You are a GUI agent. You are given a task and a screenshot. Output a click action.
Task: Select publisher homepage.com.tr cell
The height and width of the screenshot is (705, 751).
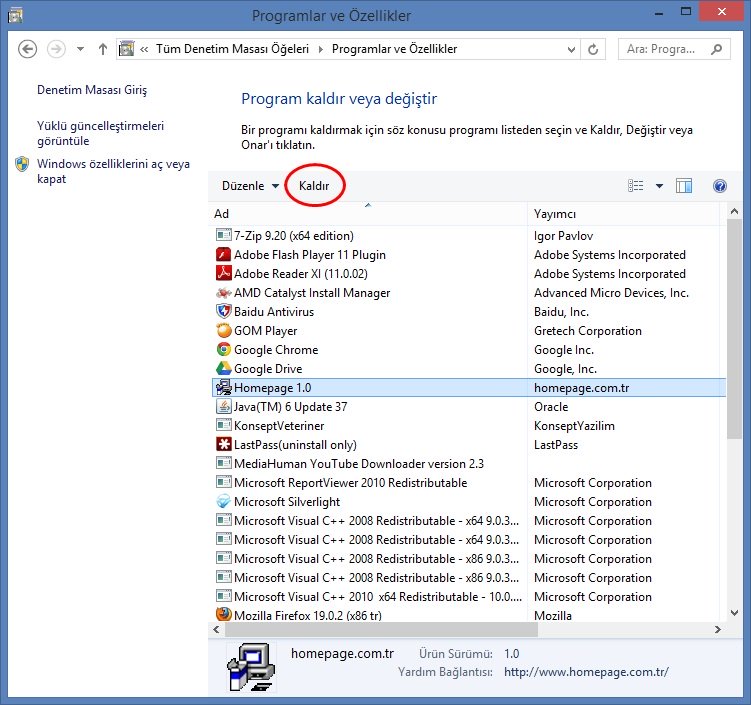581,388
